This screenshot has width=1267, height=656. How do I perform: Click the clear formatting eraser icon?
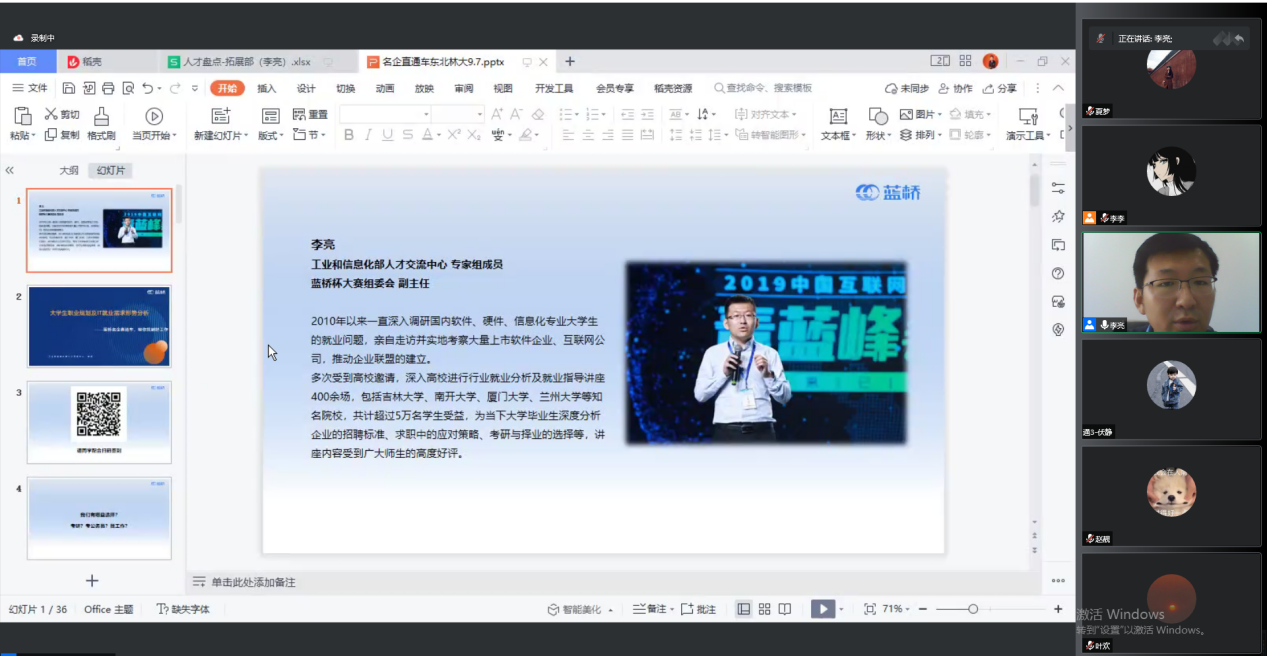point(538,114)
